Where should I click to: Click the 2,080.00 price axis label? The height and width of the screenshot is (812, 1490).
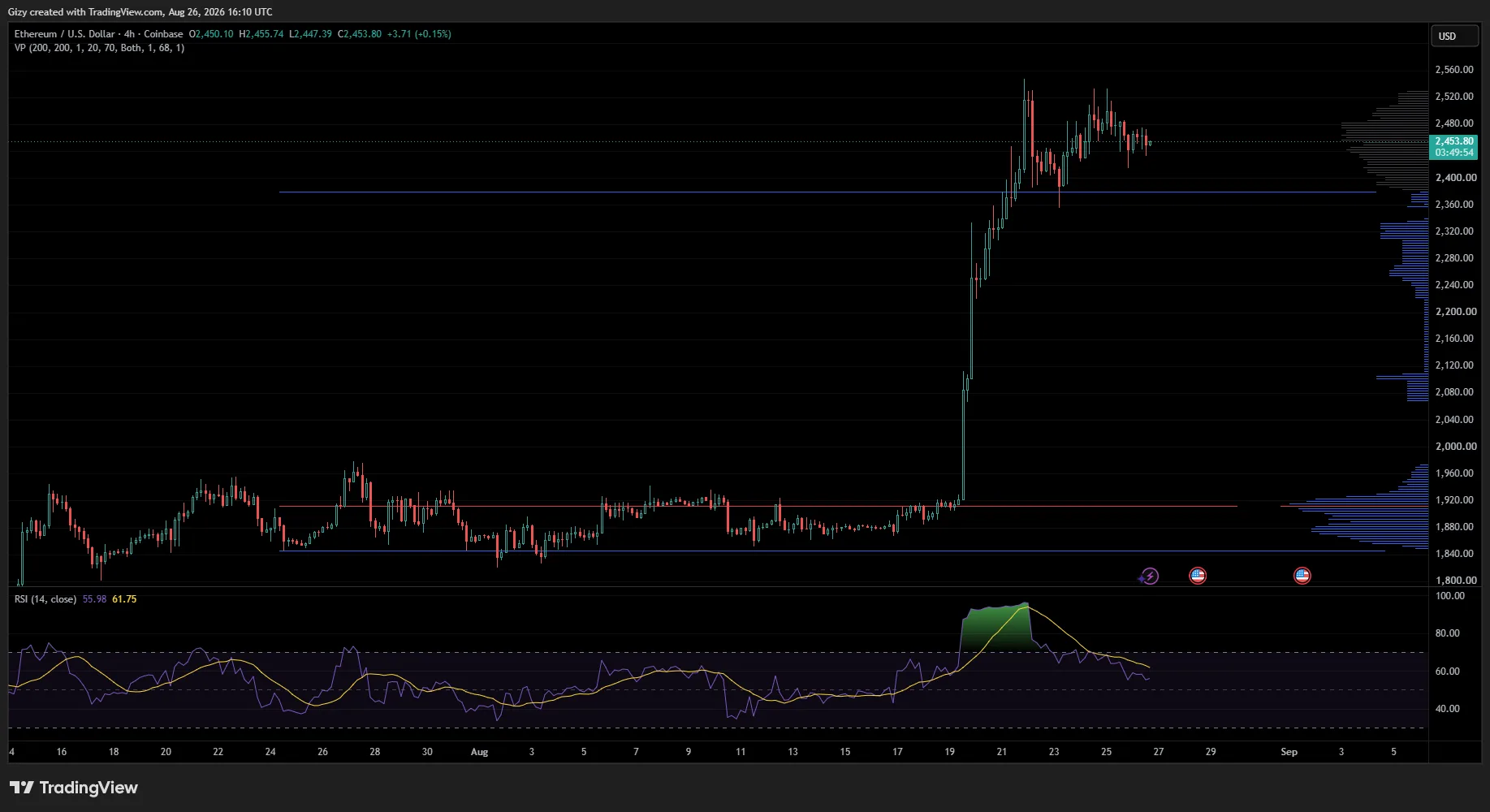click(x=1454, y=392)
